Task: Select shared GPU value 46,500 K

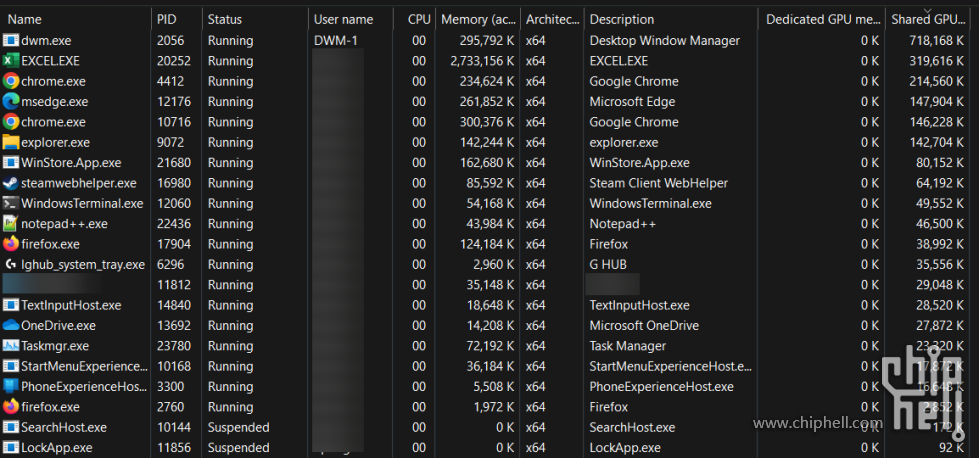Action: coord(939,223)
